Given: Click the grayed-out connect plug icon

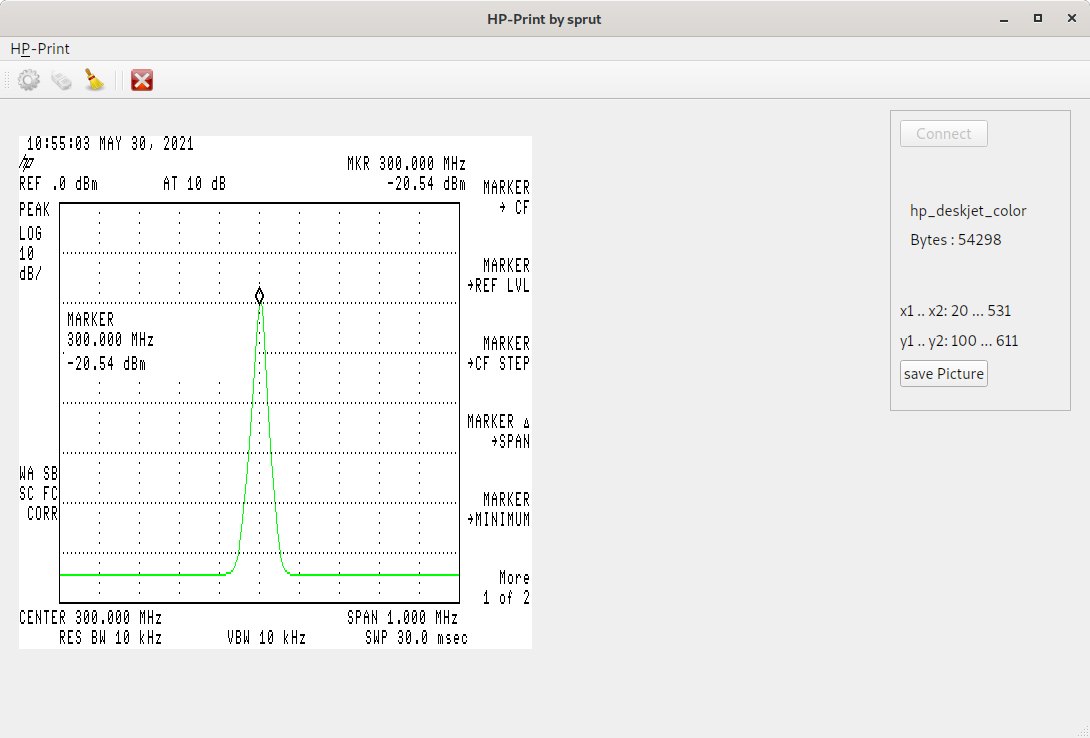Looking at the screenshot, I should tap(62, 80).
